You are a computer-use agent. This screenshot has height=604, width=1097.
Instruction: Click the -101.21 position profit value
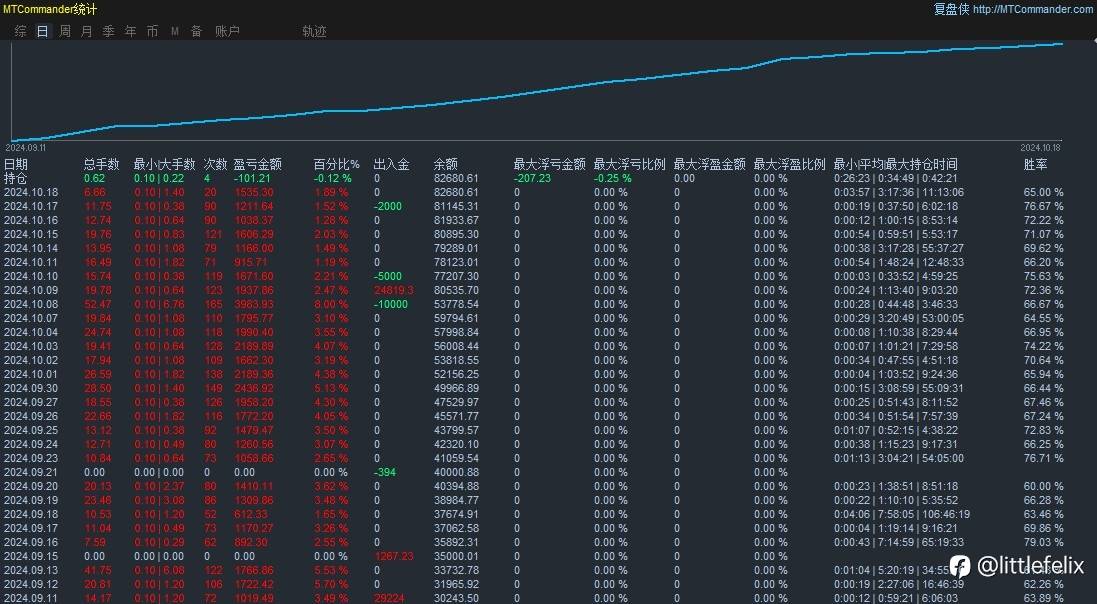(x=252, y=178)
